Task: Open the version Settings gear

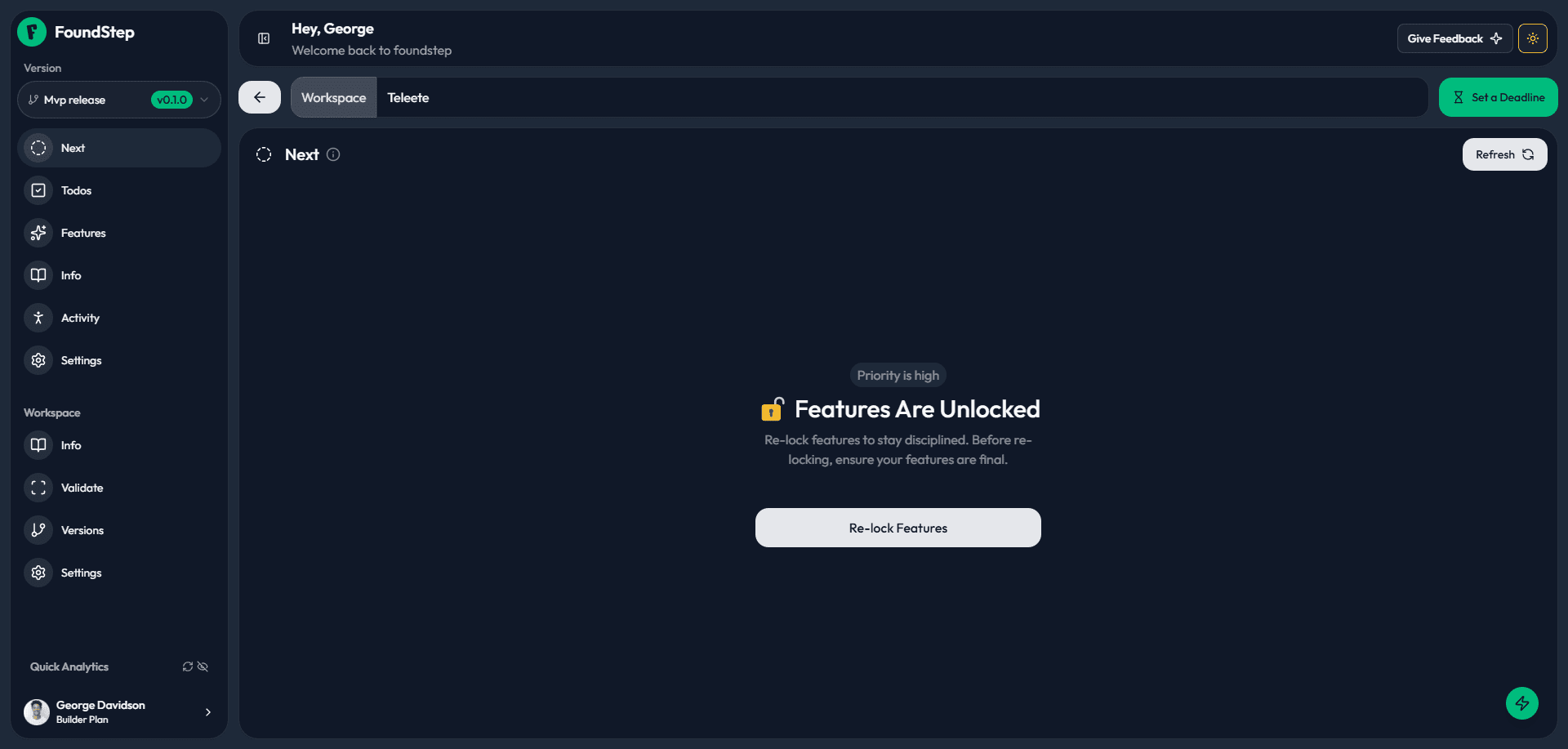Action: [x=81, y=360]
